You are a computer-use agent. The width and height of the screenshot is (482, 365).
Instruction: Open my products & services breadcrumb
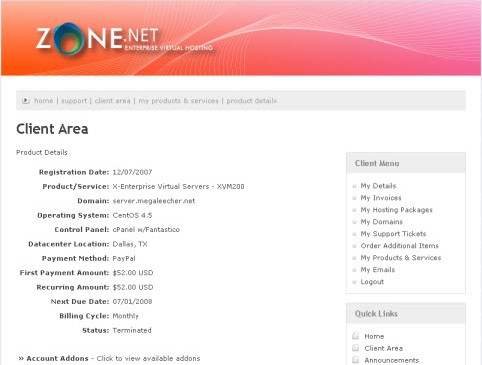click(x=178, y=101)
